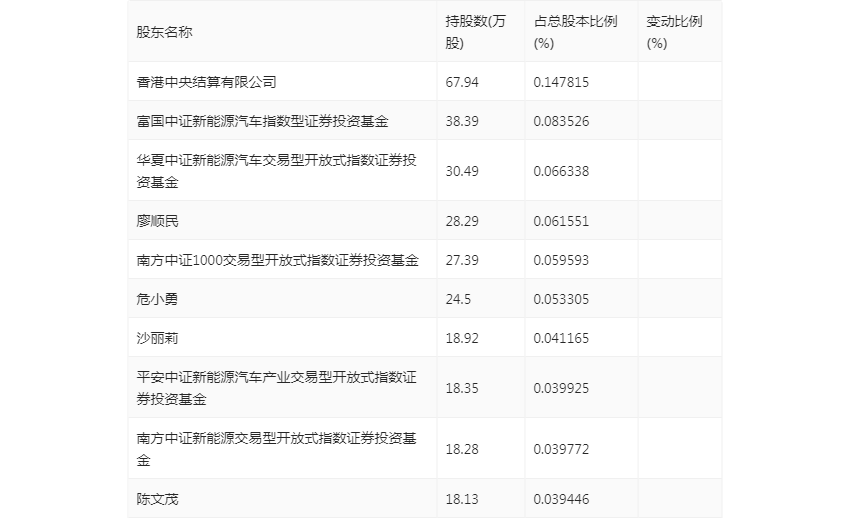Click the 变动比例(%) column header

[674, 32]
